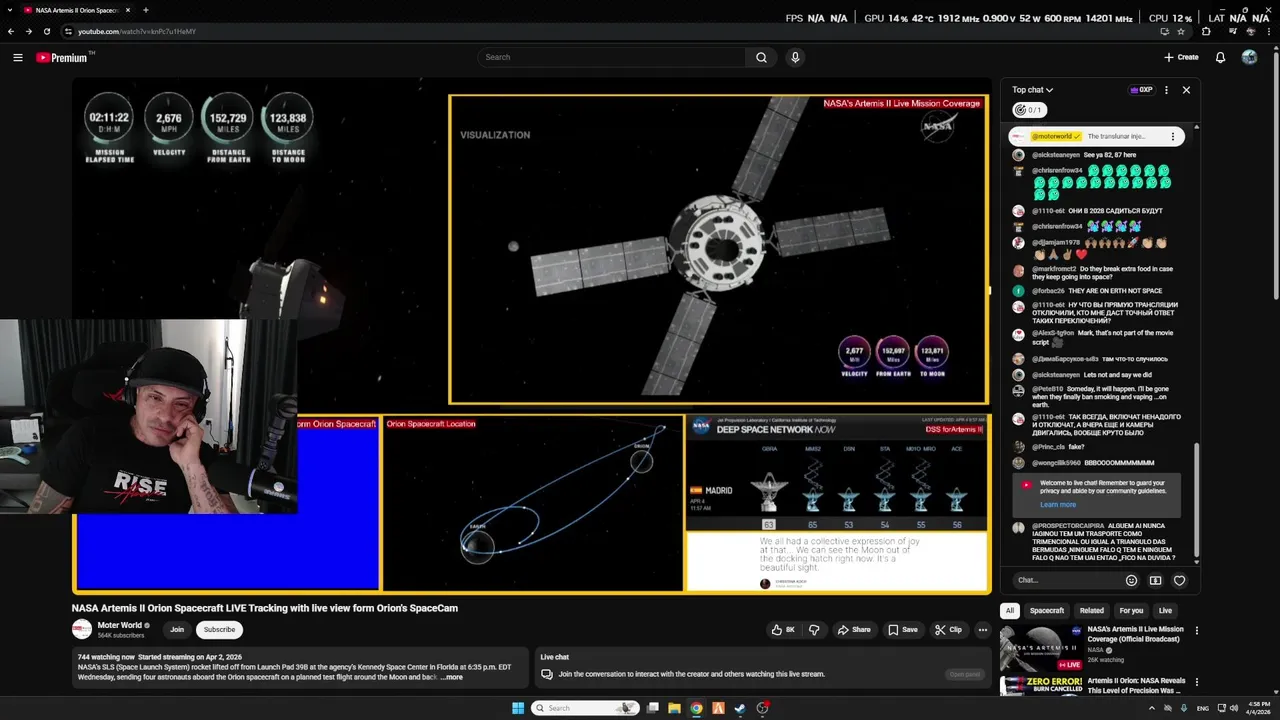
Task: Follow Learn more link in chat notice
Action: [x=1058, y=504]
